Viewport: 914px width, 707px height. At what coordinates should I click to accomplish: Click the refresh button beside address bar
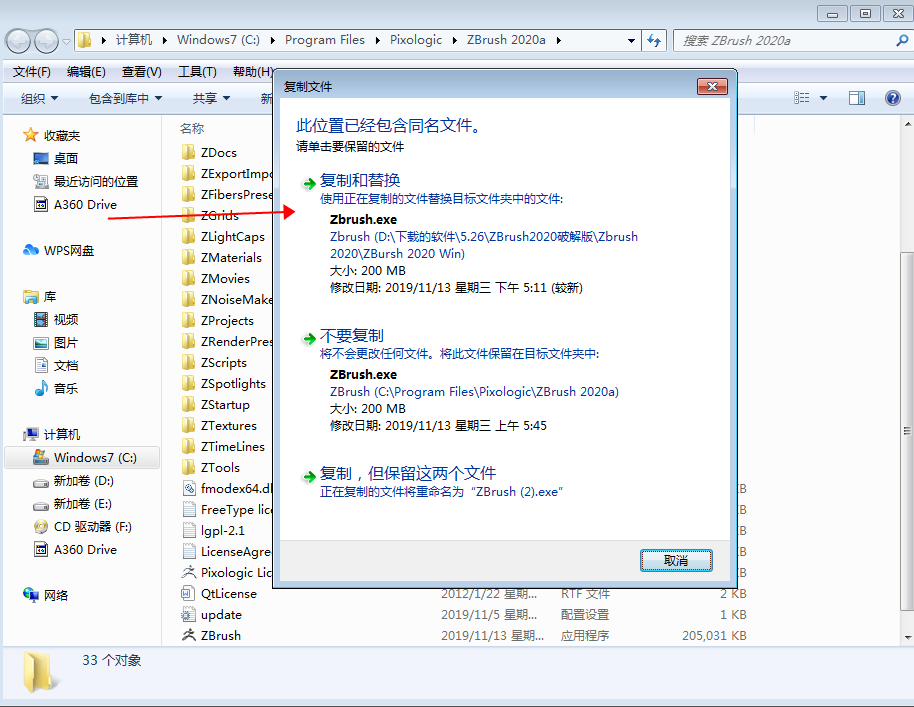pyautogui.click(x=654, y=40)
